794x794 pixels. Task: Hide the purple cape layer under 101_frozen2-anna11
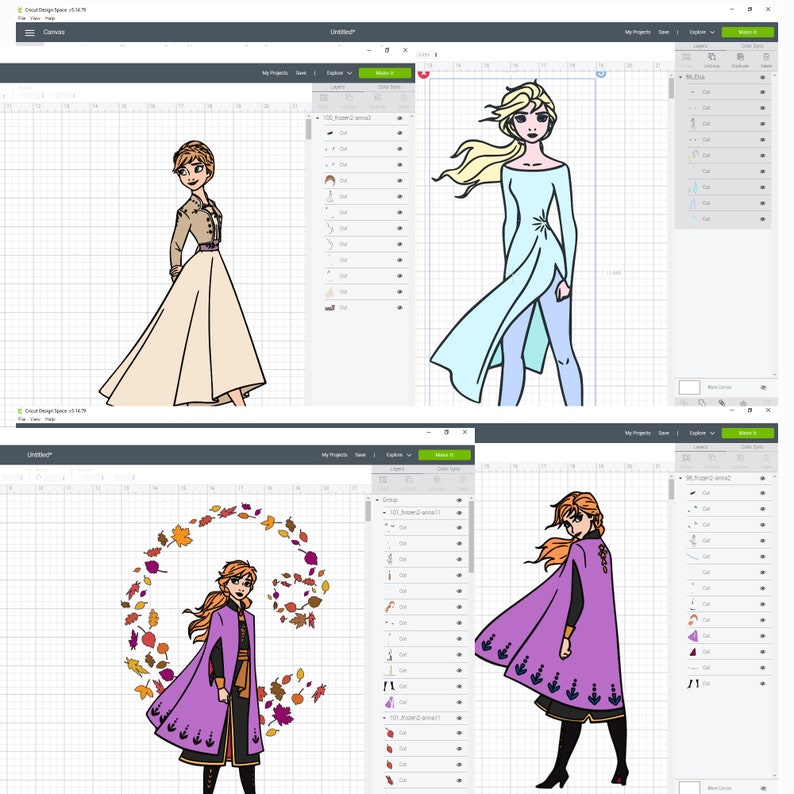[459, 702]
